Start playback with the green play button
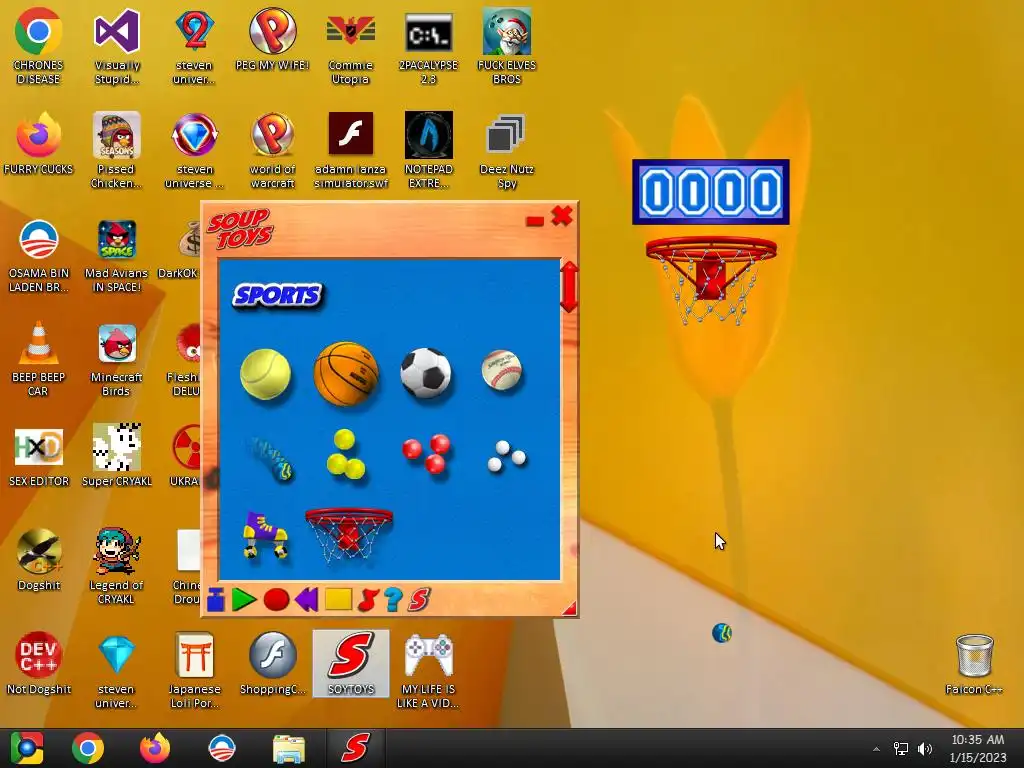 (244, 600)
